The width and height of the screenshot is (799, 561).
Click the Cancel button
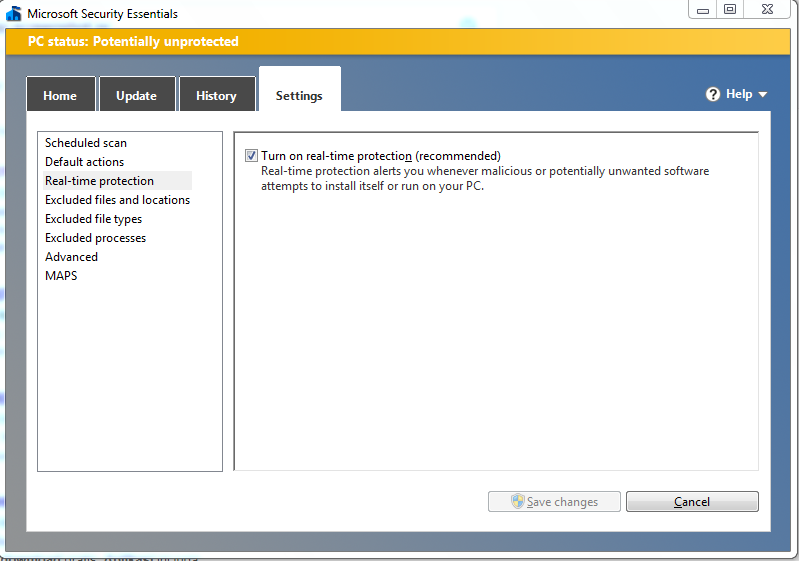pyautogui.click(x=692, y=501)
